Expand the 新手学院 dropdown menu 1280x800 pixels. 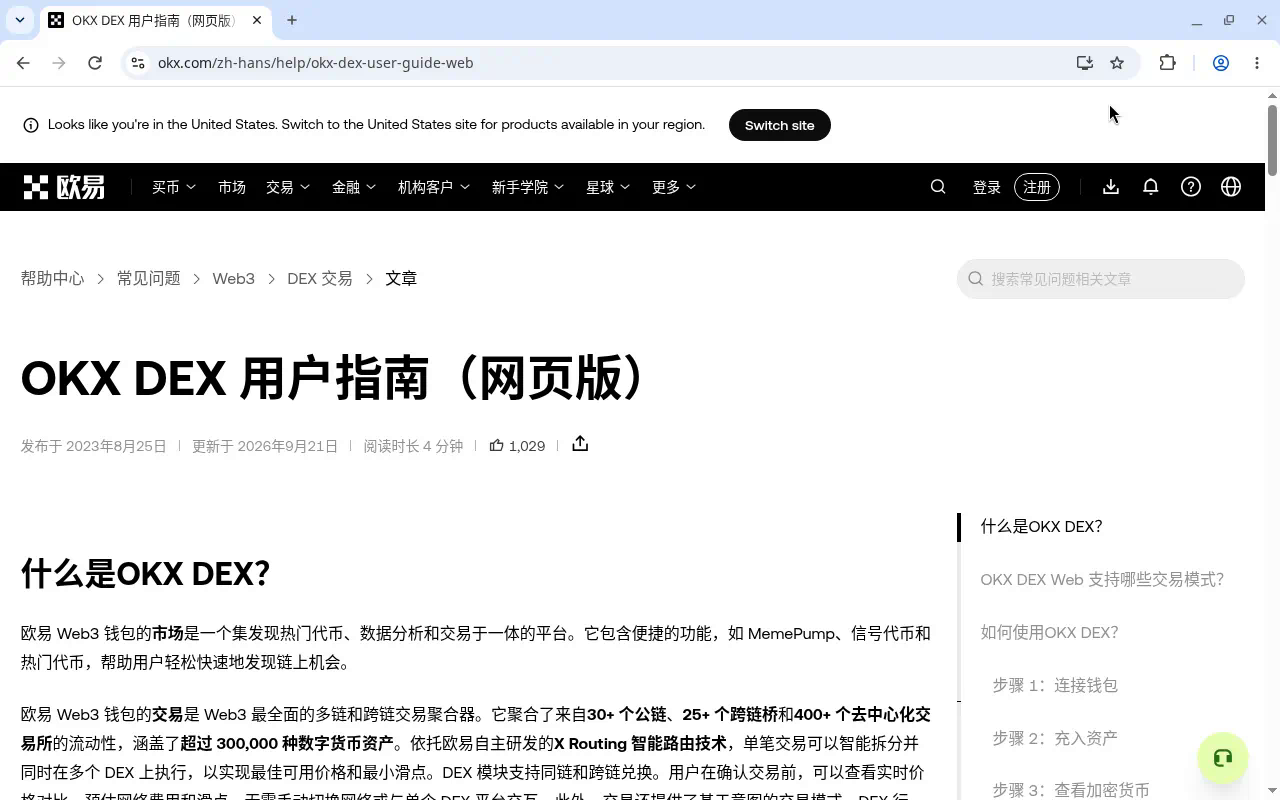point(528,187)
